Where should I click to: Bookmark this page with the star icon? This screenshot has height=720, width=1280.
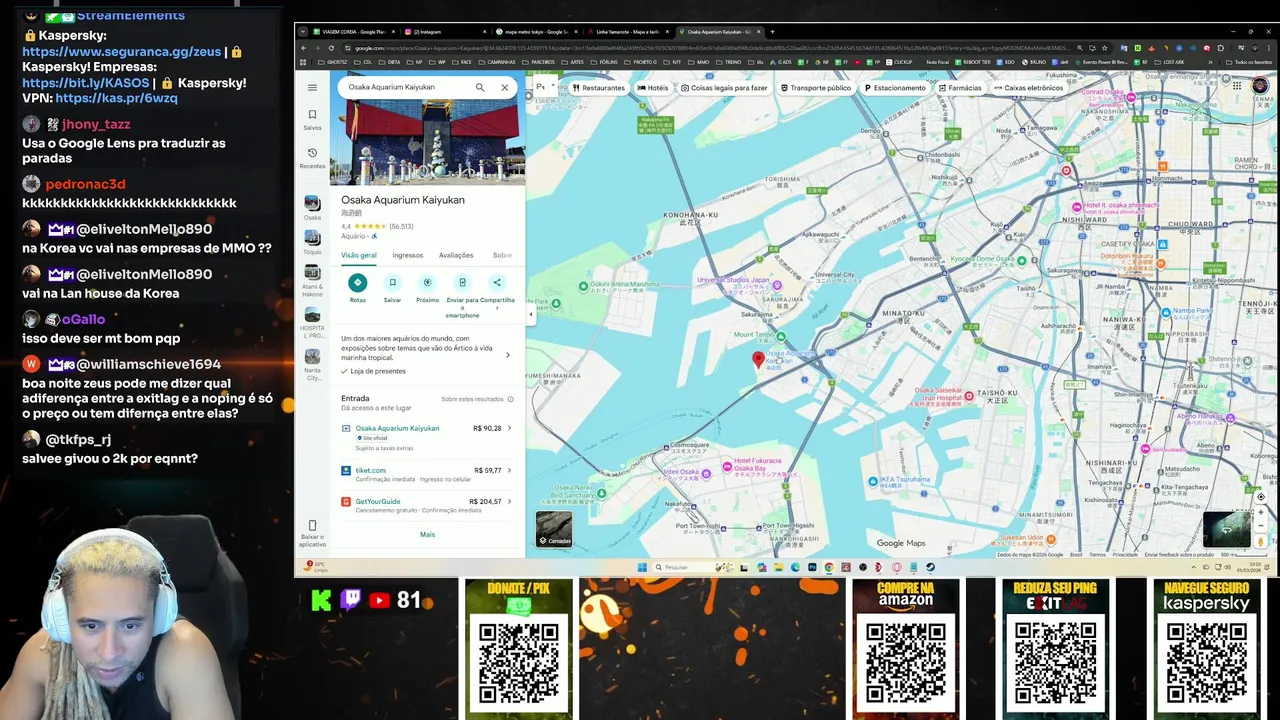click(x=1105, y=48)
